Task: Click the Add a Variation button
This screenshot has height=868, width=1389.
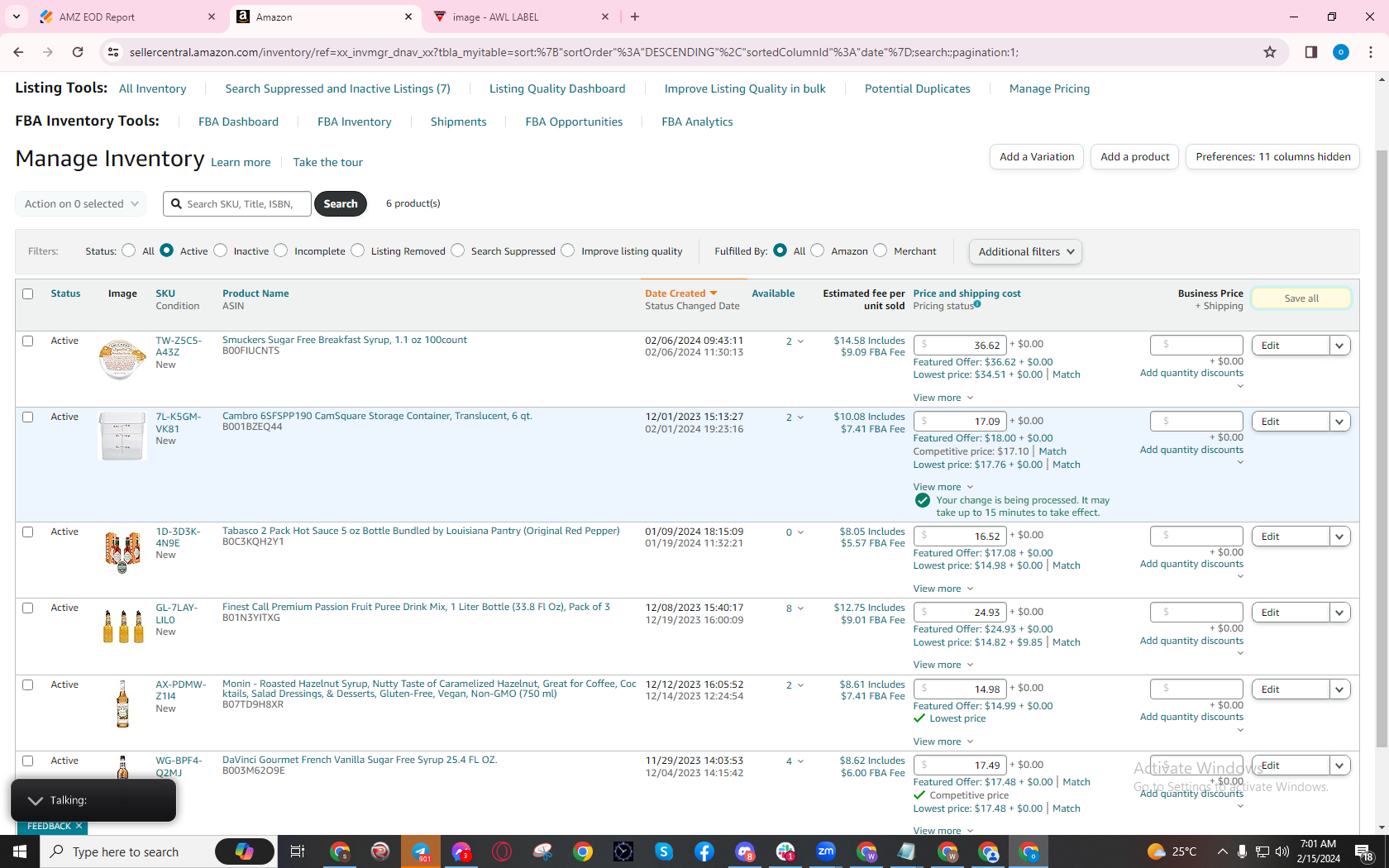Action: [1037, 156]
